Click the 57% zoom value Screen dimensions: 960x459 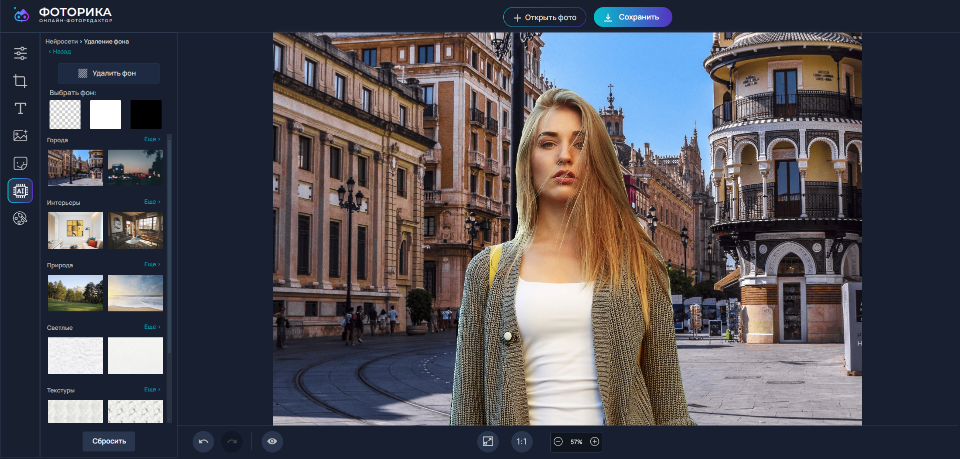tap(576, 442)
